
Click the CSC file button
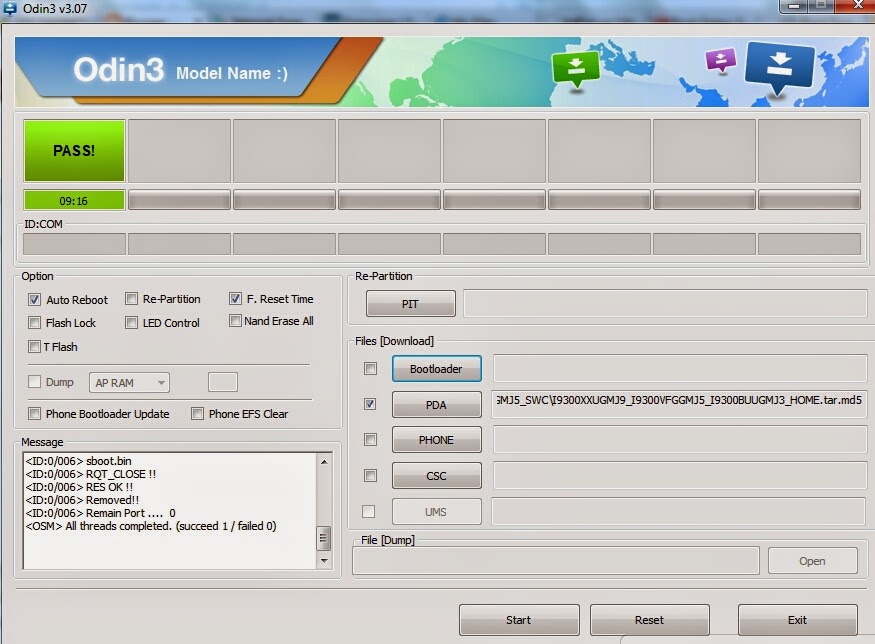[x=436, y=475]
